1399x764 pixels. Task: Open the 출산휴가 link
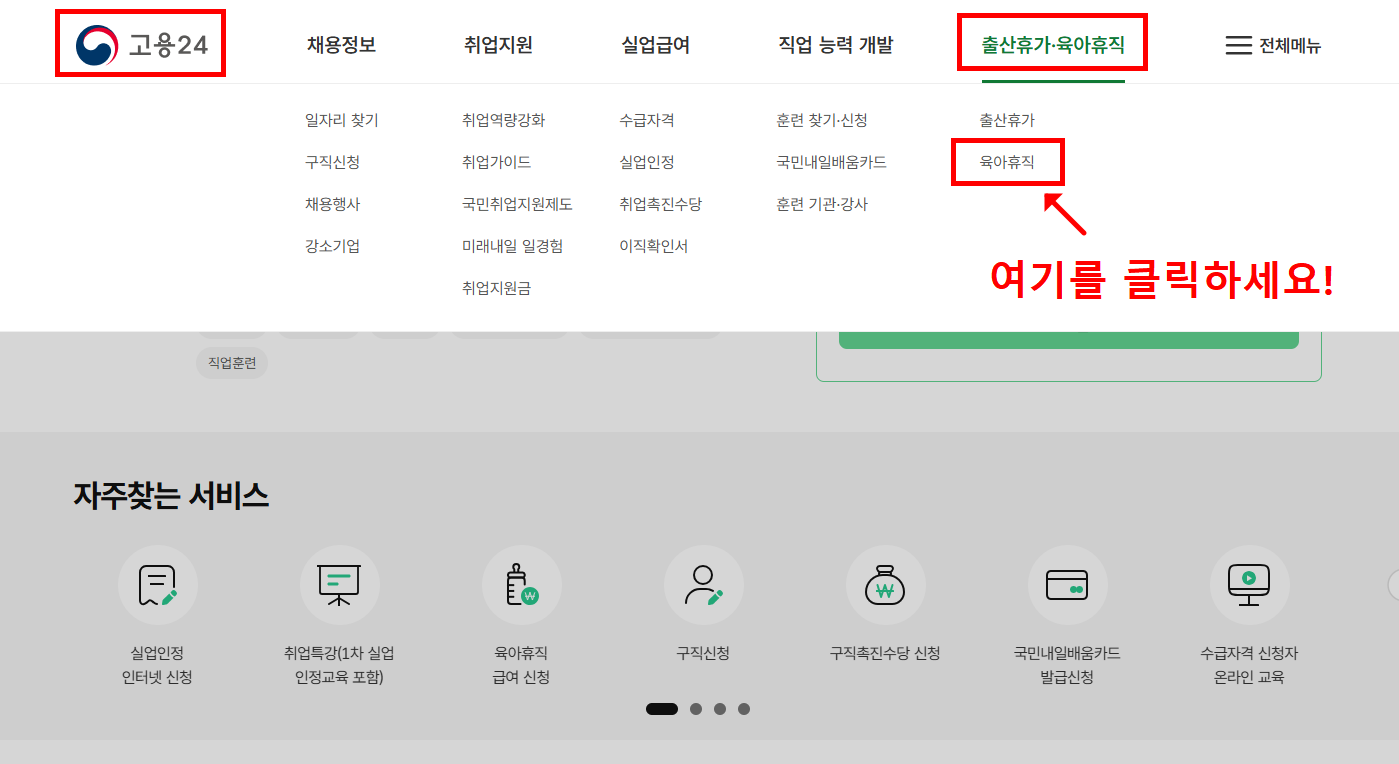(x=1007, y=120)
